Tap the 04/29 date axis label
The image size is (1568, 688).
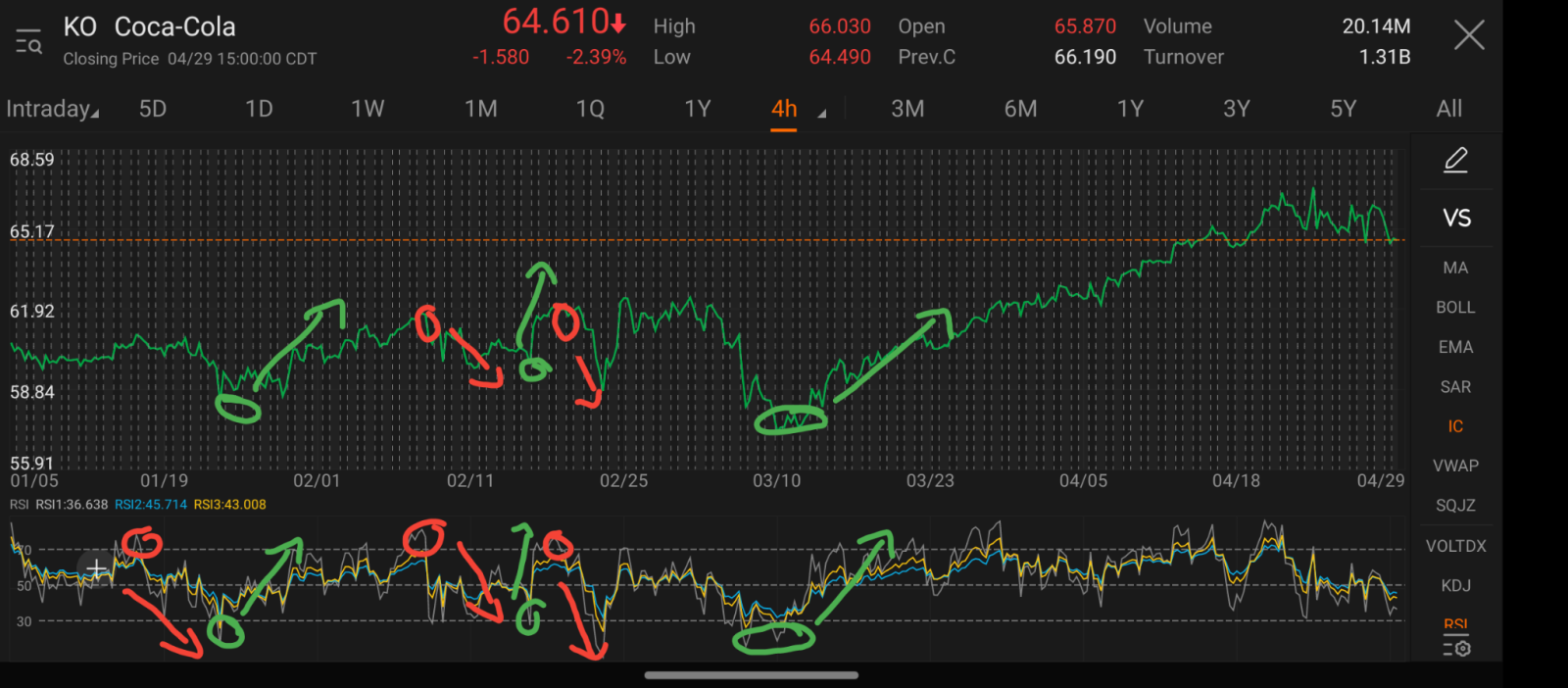point(1381,481)
